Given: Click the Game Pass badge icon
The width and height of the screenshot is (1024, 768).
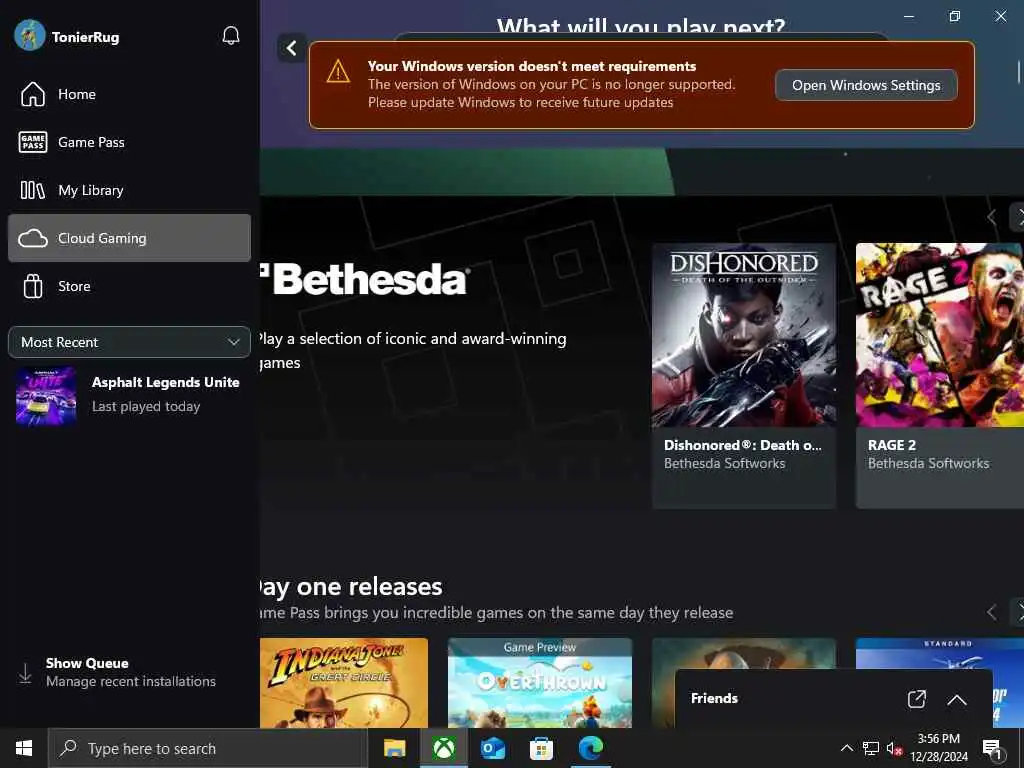Looking at the screenshot, I should 33,142.
